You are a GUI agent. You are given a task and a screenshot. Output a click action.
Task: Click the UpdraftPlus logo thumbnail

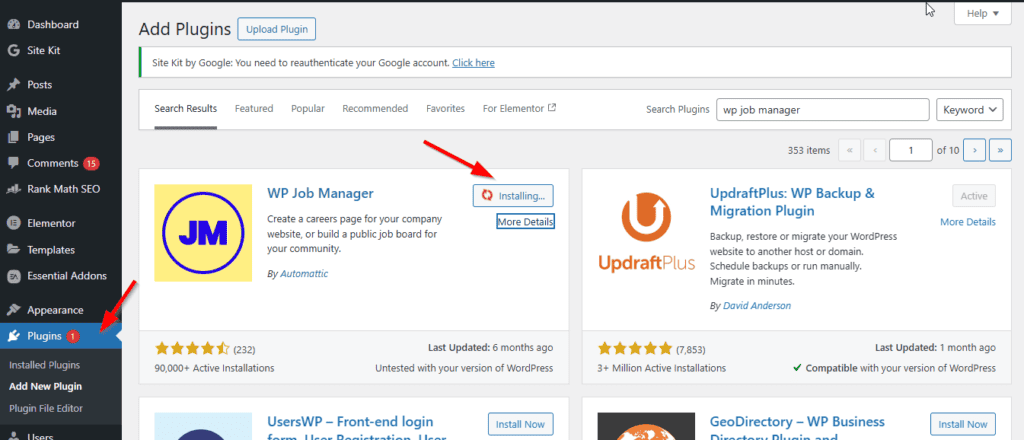click(x=647, y=233)
